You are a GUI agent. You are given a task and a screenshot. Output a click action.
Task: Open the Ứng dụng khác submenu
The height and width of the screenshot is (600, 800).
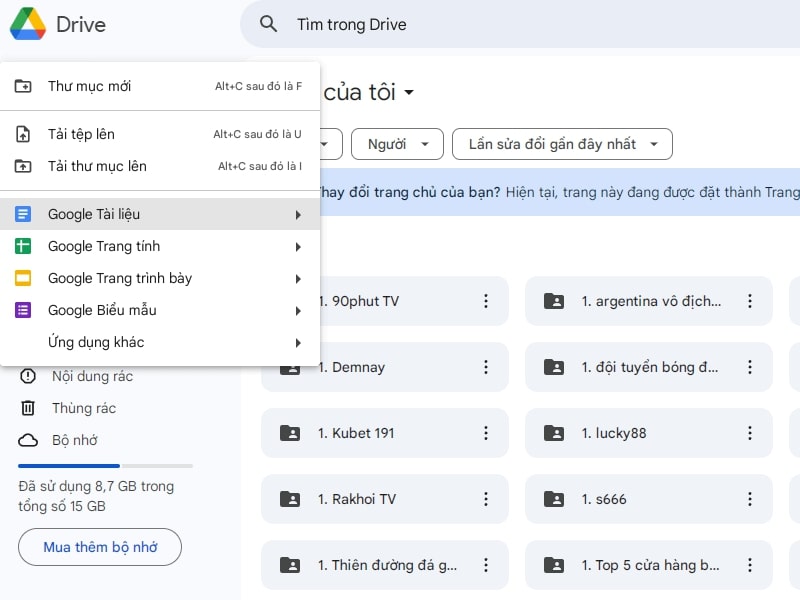(x=95, y=342)
